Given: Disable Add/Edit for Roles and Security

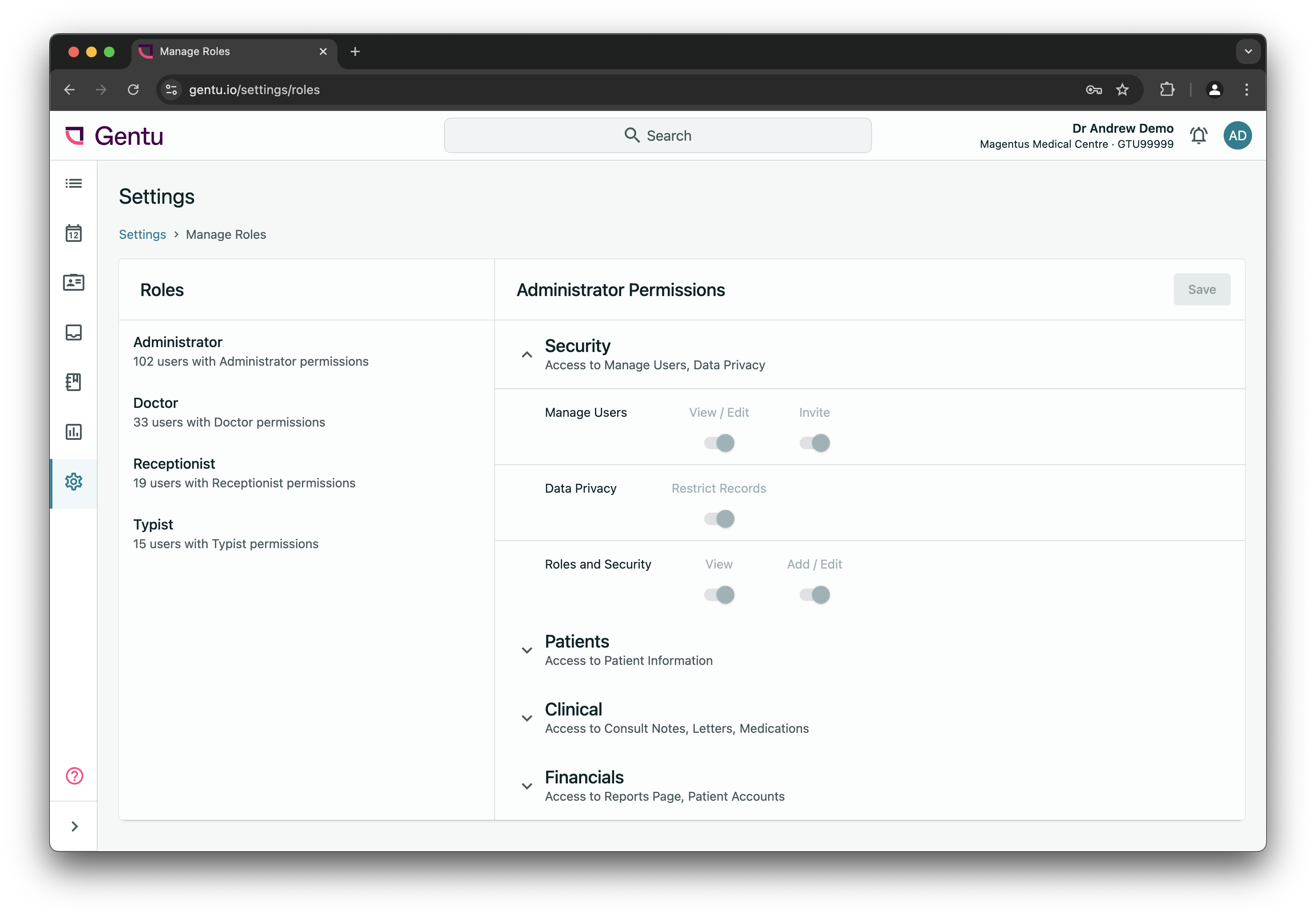Looking at the screenshot, I should coord(814,595).
